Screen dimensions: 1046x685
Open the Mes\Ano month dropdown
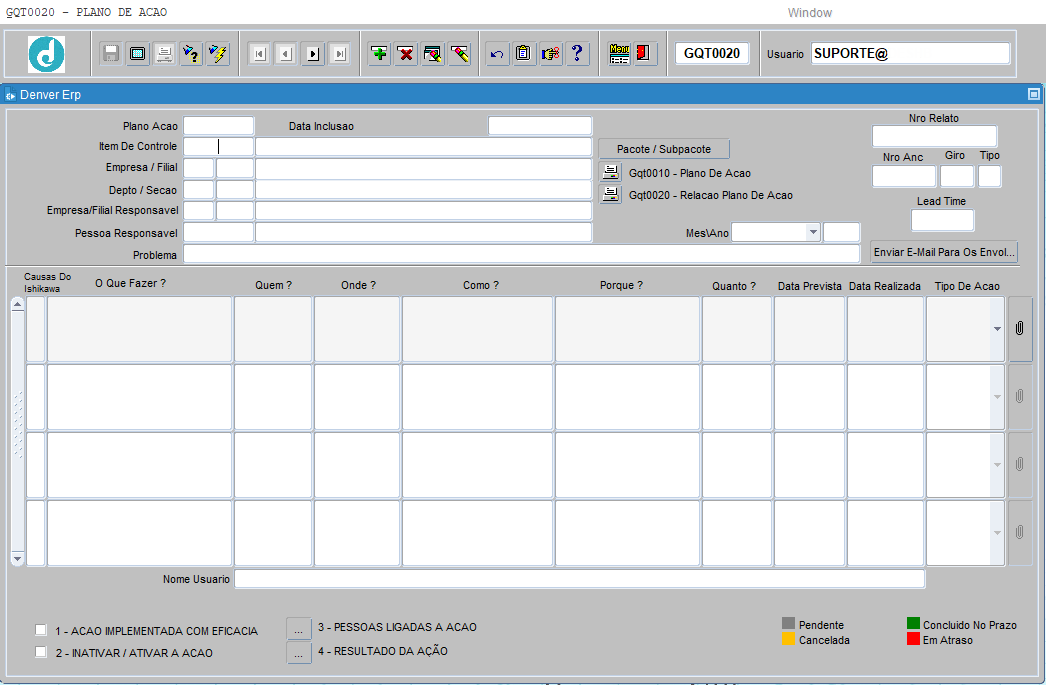[813, 232]
